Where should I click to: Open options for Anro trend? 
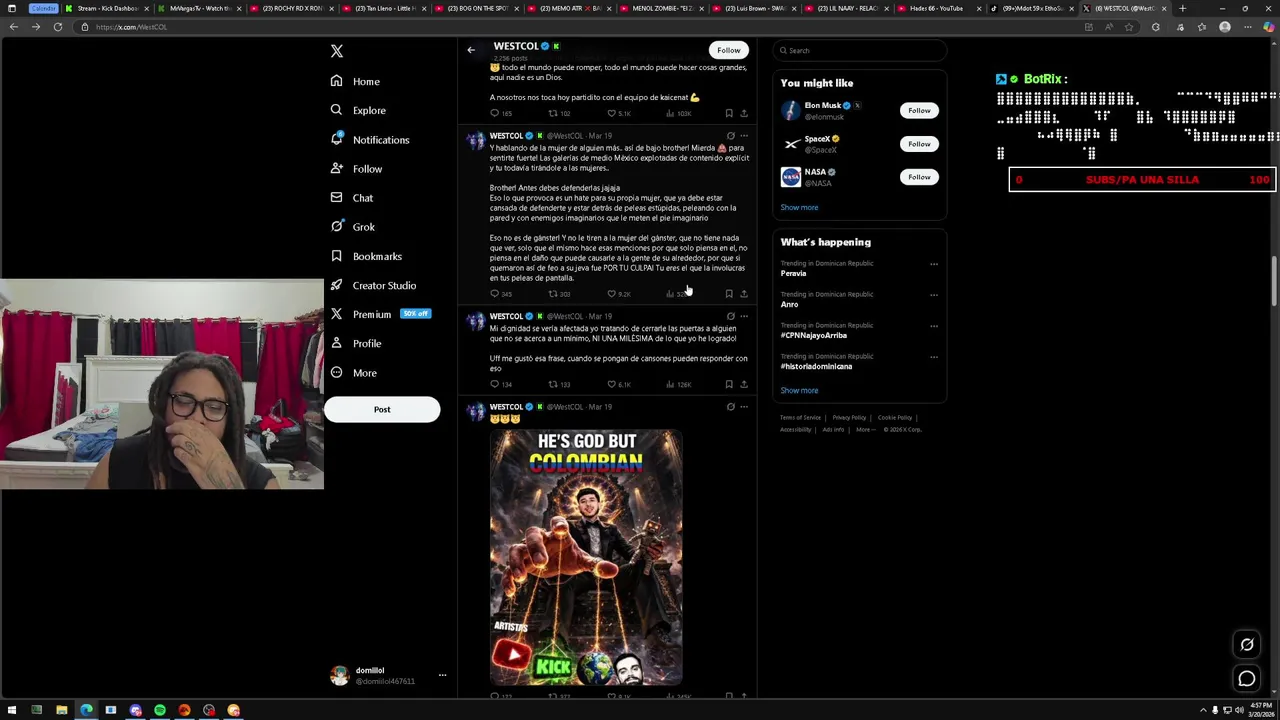tap(934, 295)
